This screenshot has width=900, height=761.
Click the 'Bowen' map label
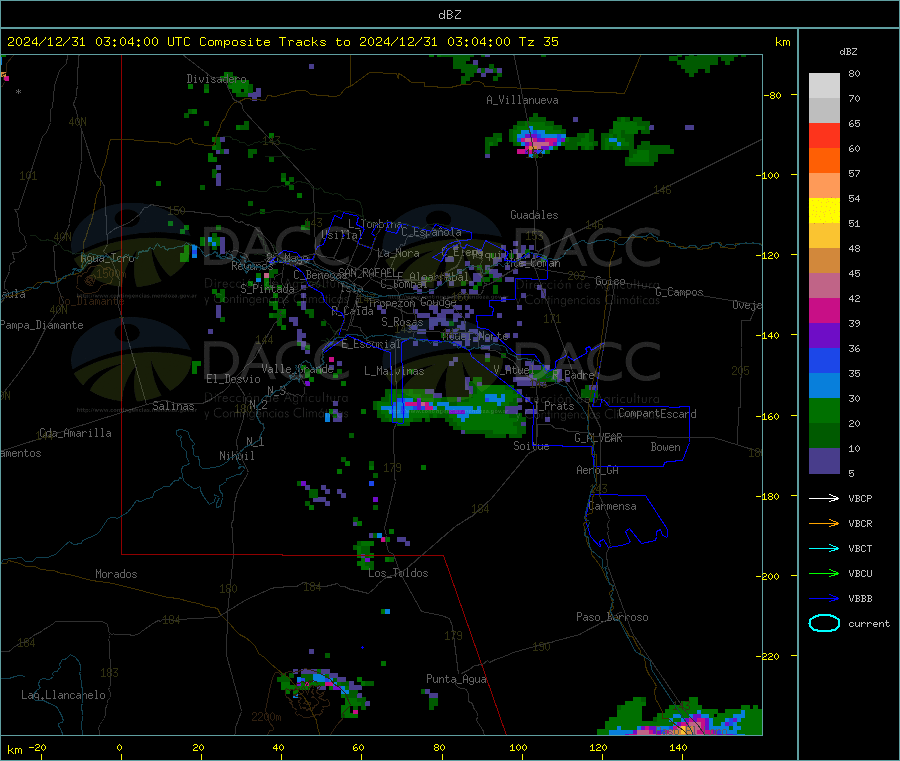(665, 447)
